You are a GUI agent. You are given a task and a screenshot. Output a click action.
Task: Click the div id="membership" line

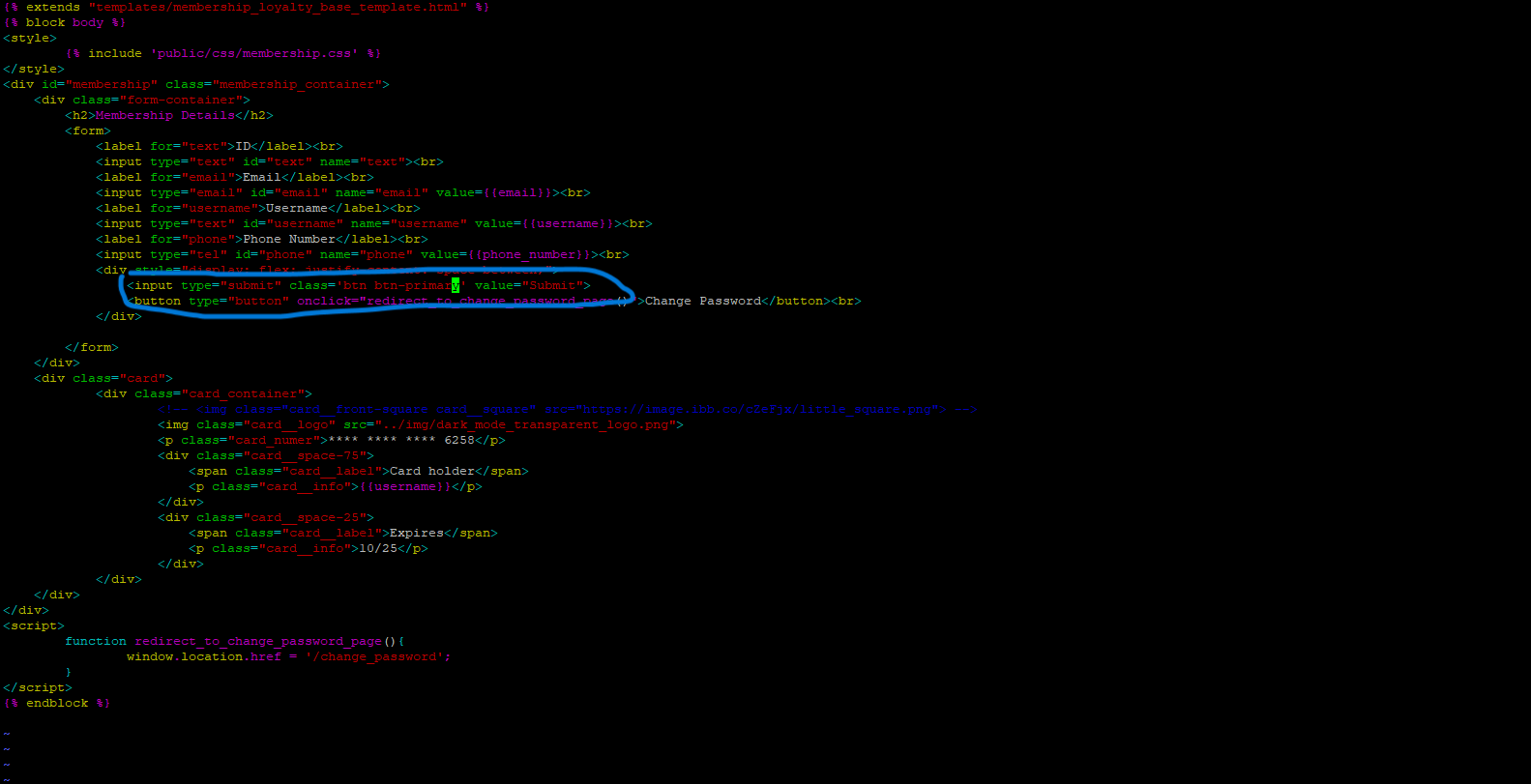pyautogui.click(x=196, y=84)
